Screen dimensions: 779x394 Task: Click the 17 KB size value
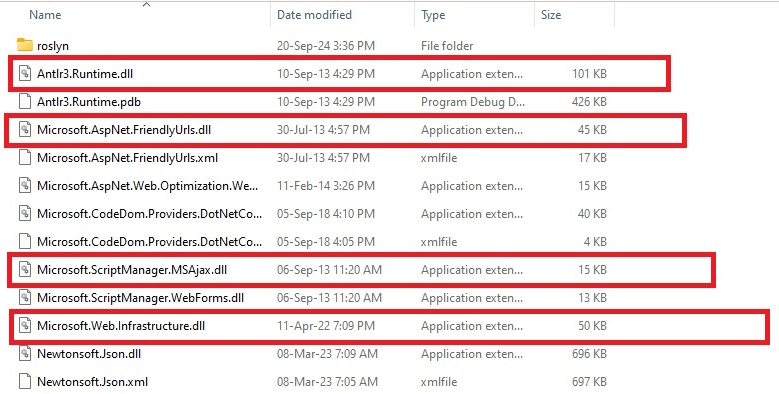pos(592,158)
